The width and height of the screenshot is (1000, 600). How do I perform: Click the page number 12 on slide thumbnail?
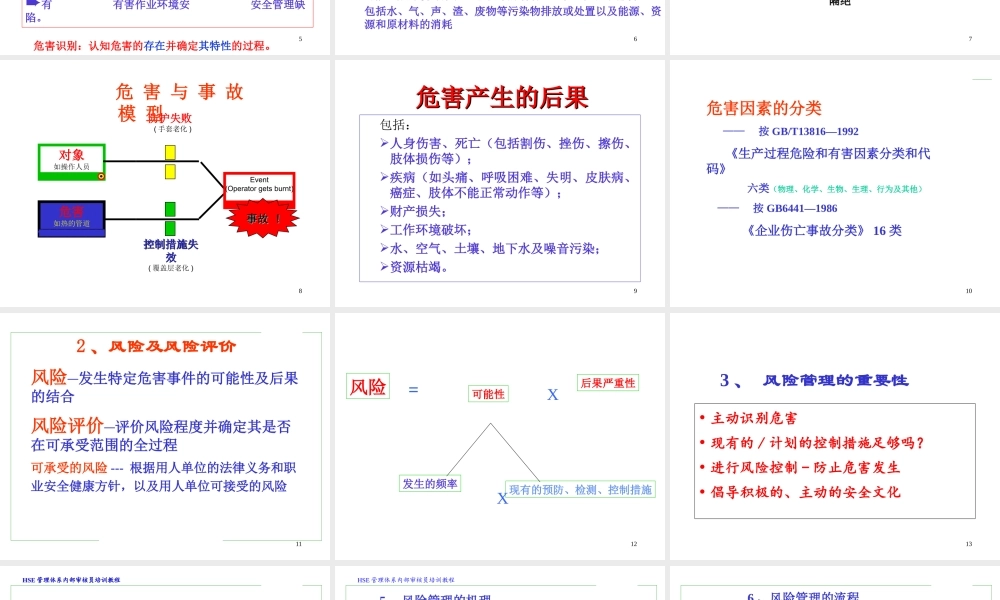pos(633,541)
